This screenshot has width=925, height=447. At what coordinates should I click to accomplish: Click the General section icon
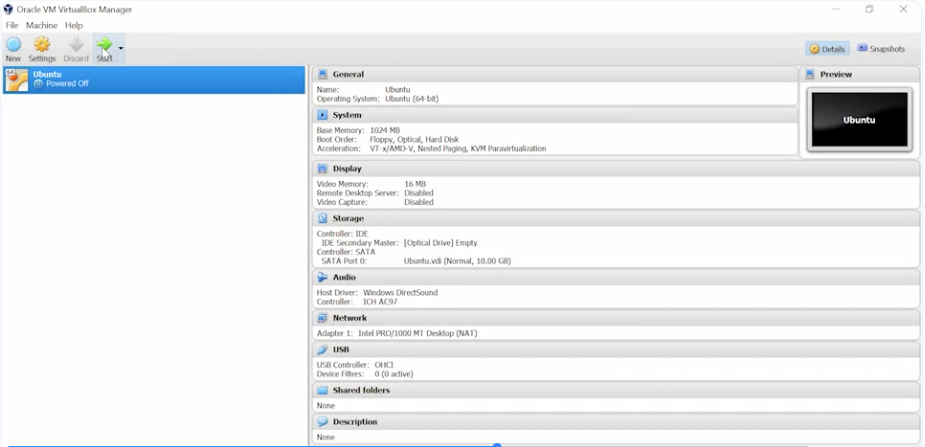(322, 74)
